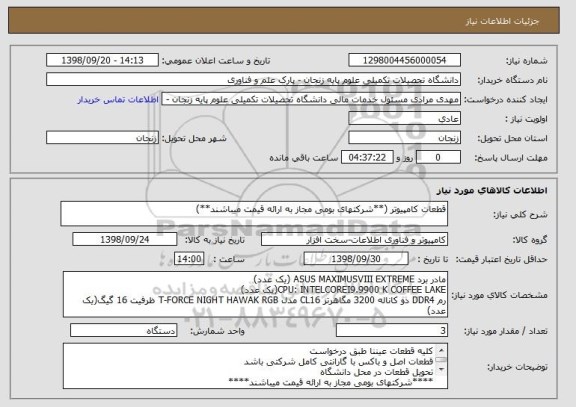This screenshot has width=576, height=407.
Task: Click the label گروه کالا
Action: click(530, 240)
